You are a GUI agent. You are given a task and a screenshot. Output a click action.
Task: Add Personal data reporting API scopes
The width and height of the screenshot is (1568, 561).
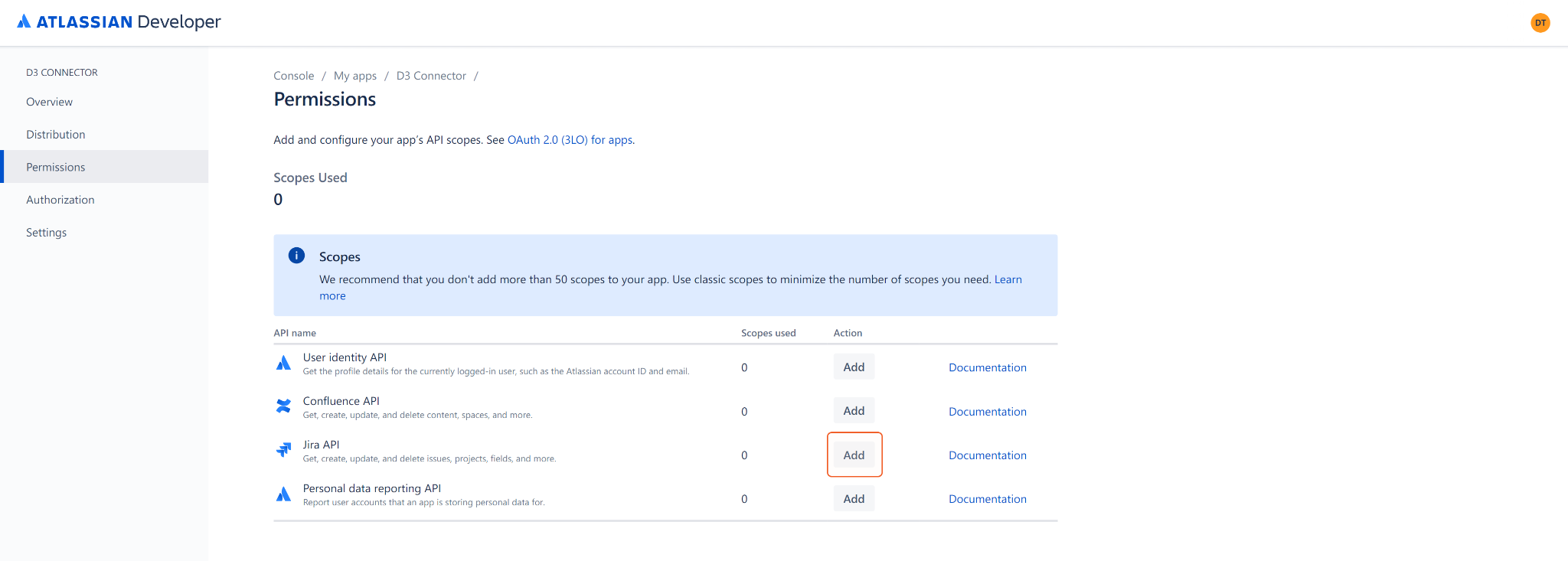tap(854, 499)
